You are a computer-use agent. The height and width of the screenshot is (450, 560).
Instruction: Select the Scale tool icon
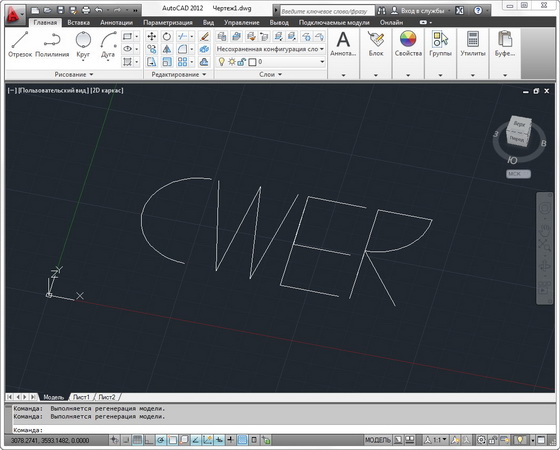click(167, 62)
